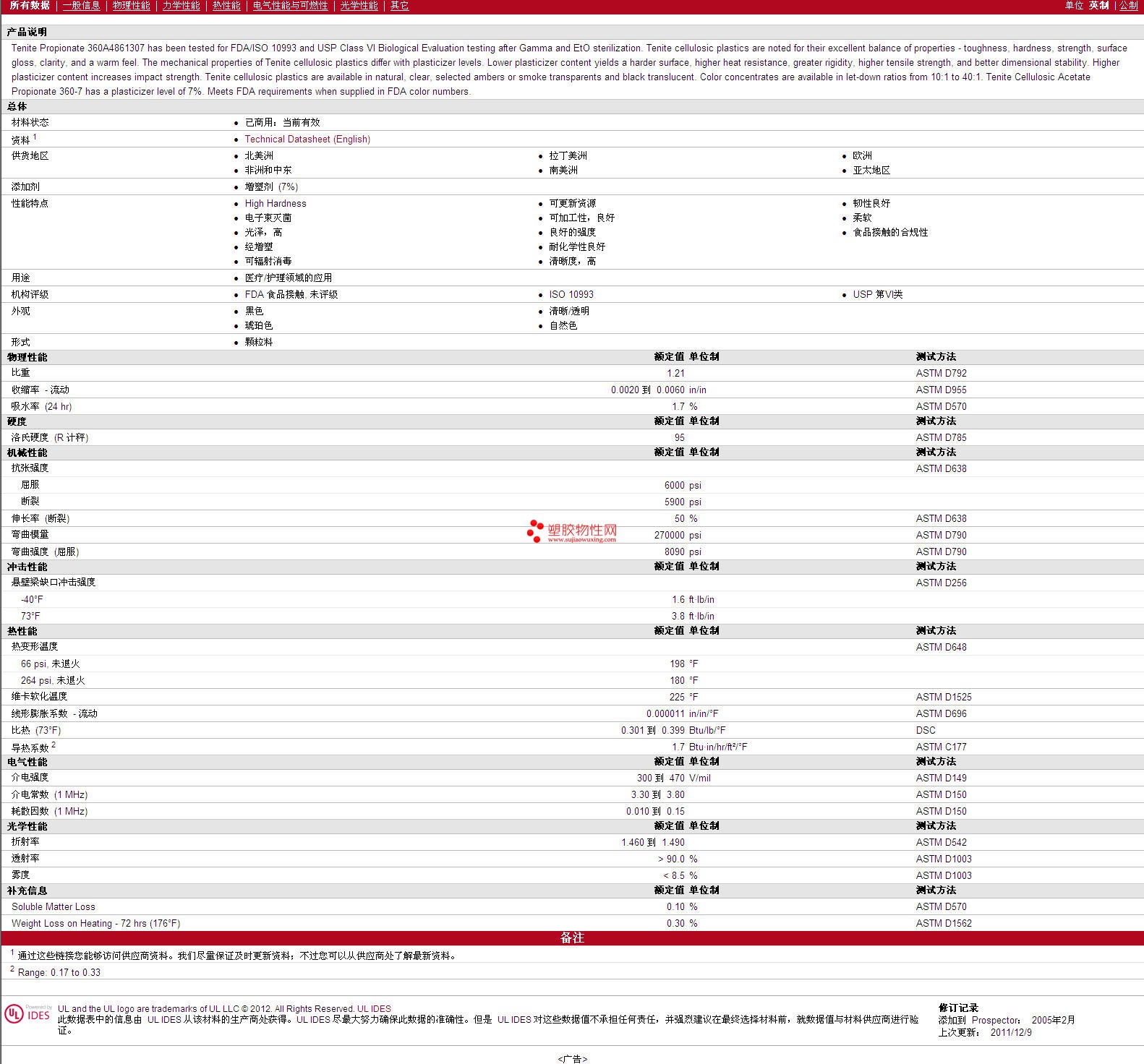The width and height of the screenshot is (1144, 1064).
Task: Switch to the 光学性能 tab
Action: click(x=359, y=5)
